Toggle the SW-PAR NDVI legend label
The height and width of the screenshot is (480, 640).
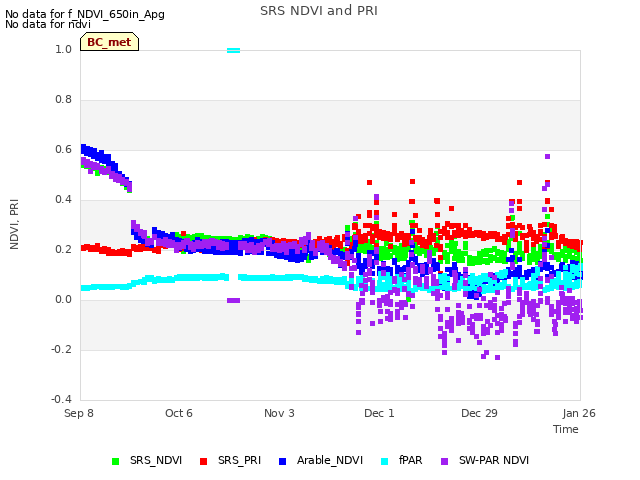click(494, 460)
